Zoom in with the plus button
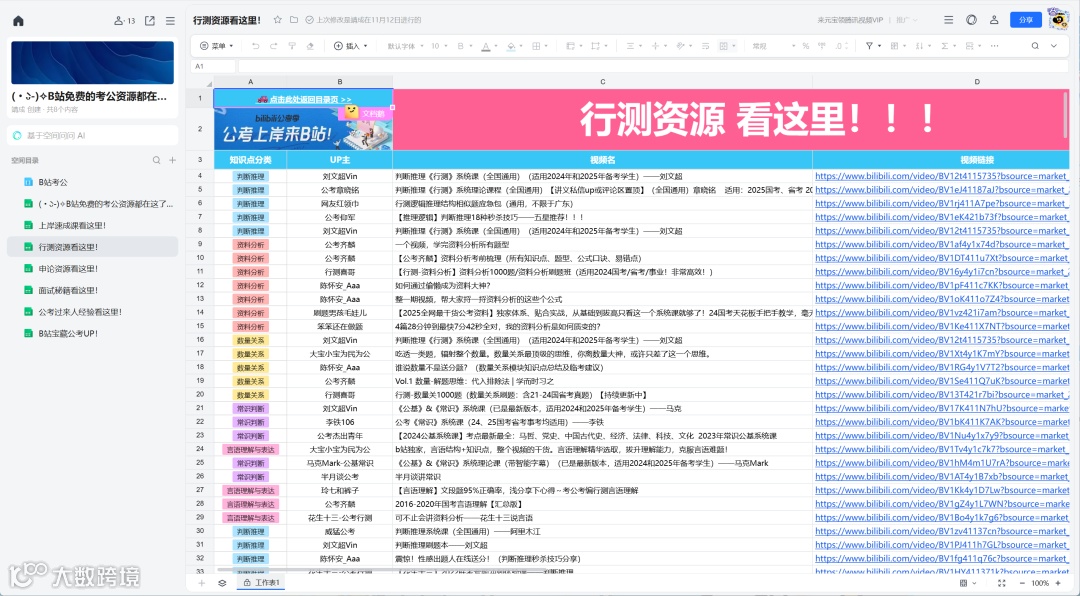Image resolution: width=1080 pixels, height=596 pixels. pyautogui.click(x=1059, y=583)
